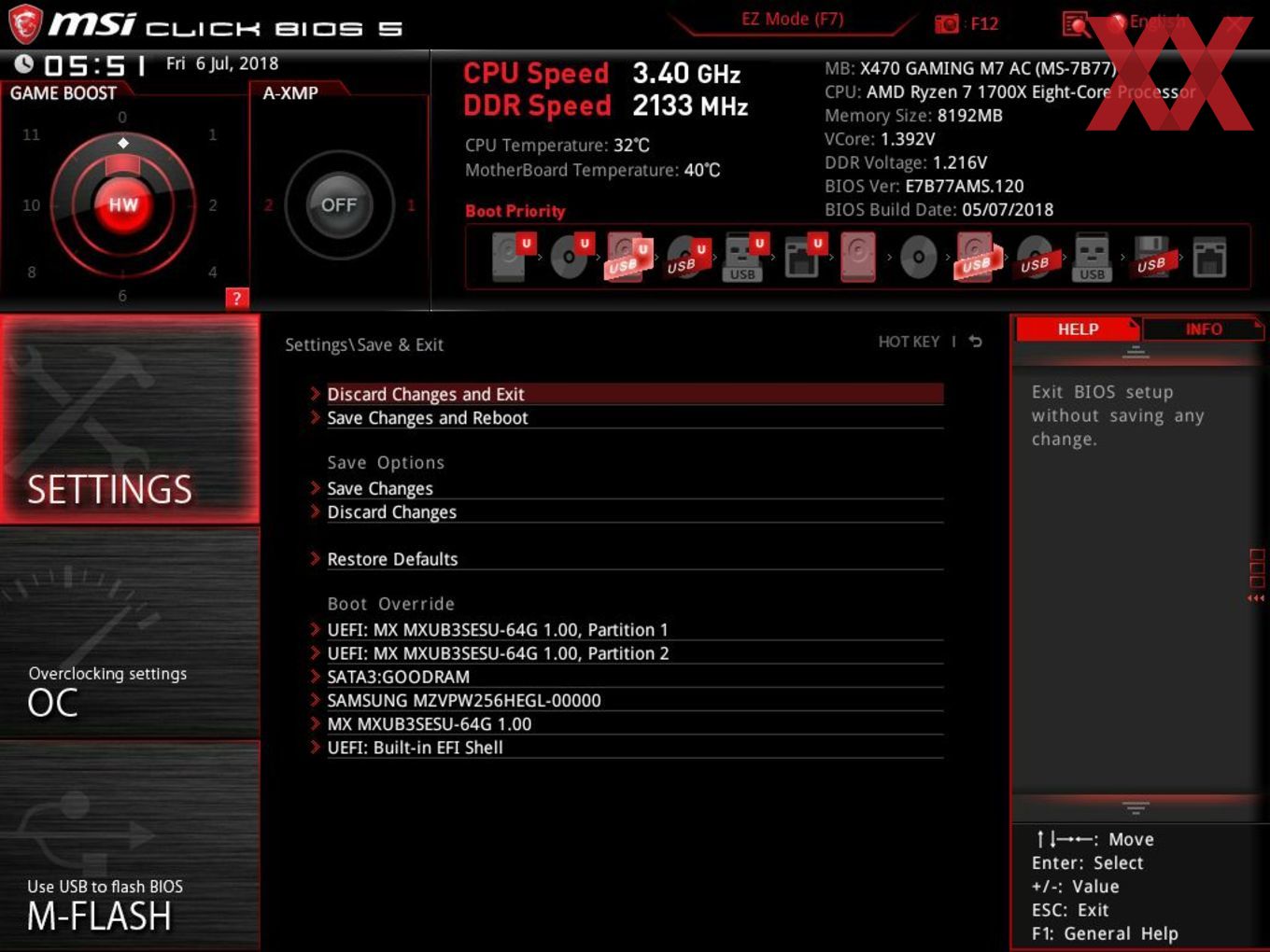Switch to EZ Mode (F7)

coord(792,19)
